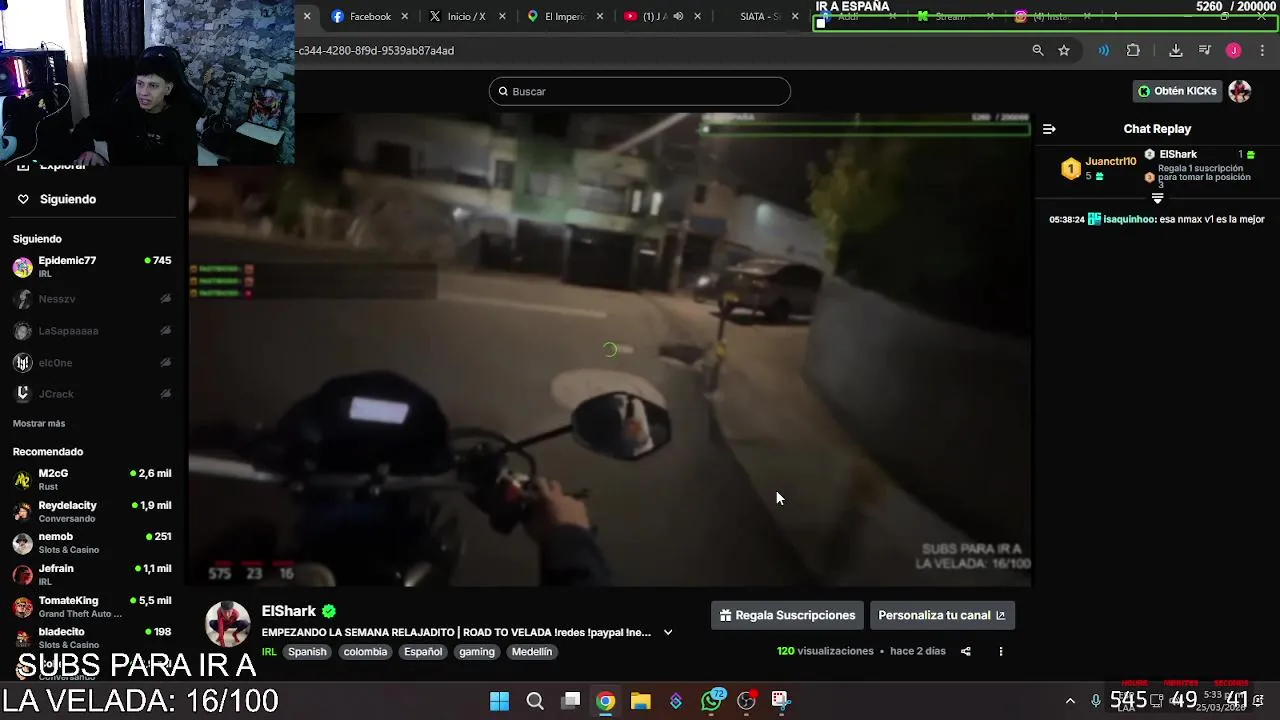Click Personaliza tu canal button
This screenshot has height=720, width=1280.
click(942, 615)
